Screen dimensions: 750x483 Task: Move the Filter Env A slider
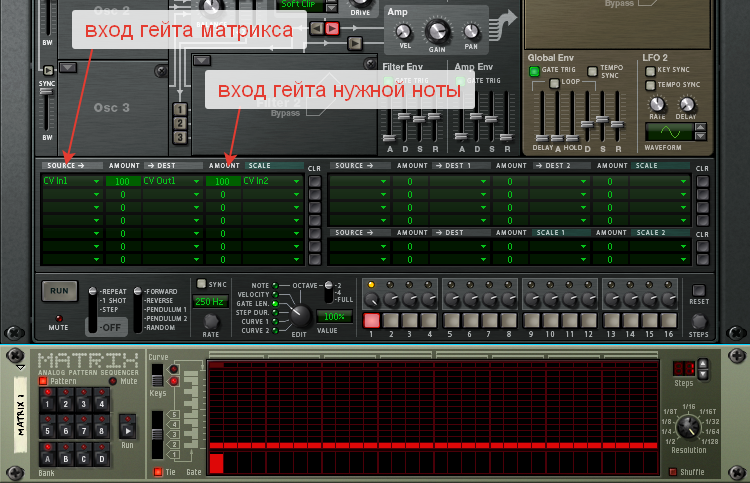coord(389,138)
